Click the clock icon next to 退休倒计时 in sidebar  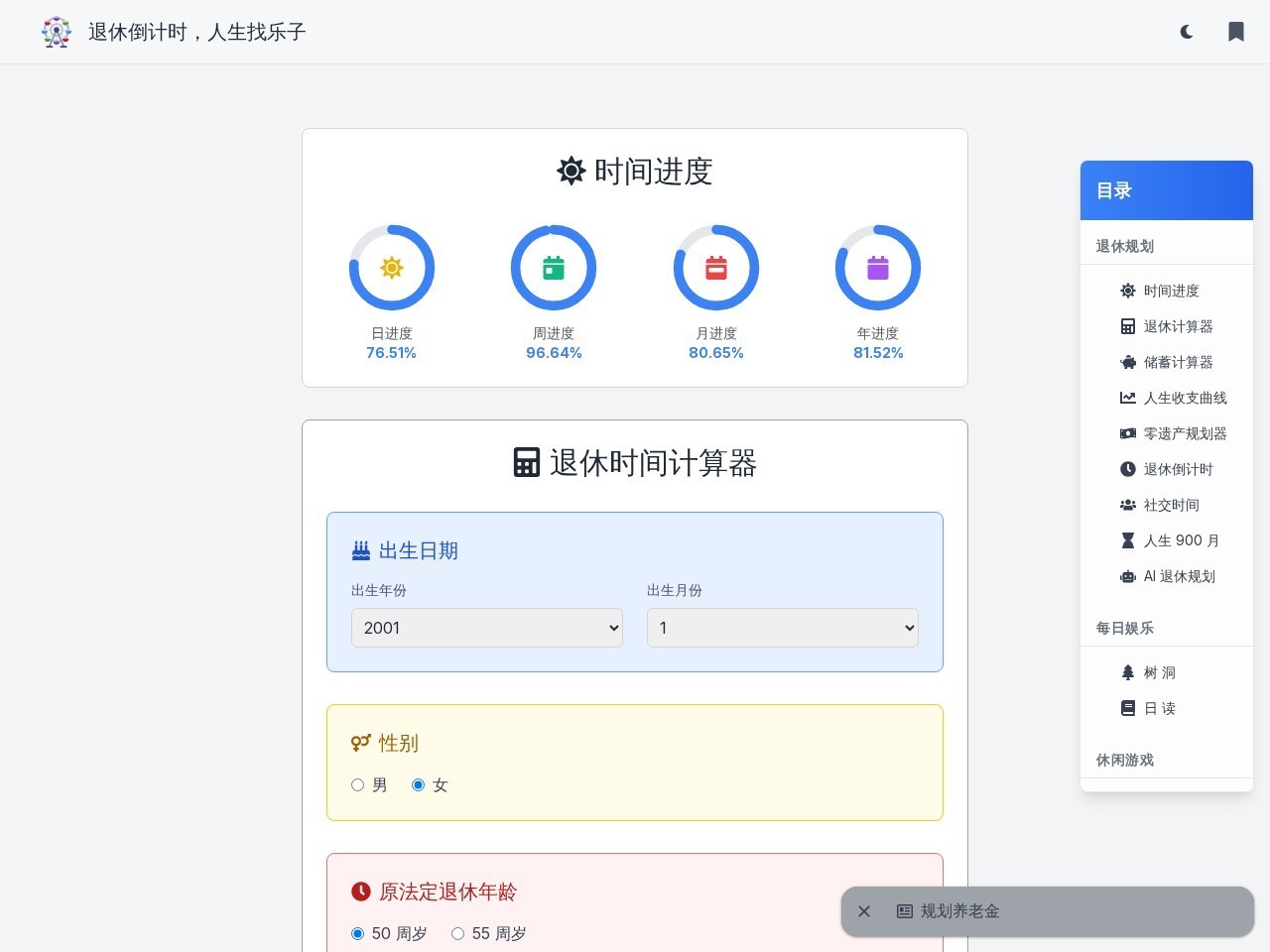click(1128, 469)
